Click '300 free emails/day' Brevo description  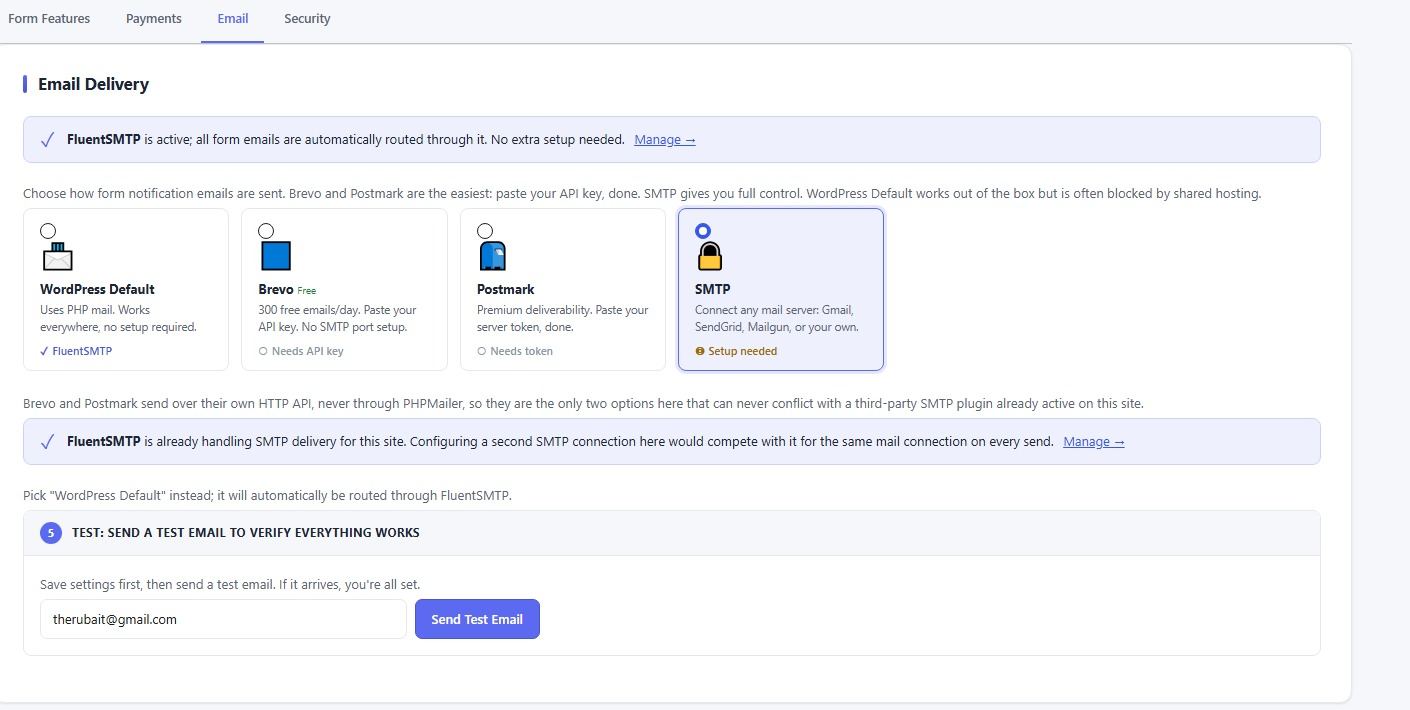point(337,318)
